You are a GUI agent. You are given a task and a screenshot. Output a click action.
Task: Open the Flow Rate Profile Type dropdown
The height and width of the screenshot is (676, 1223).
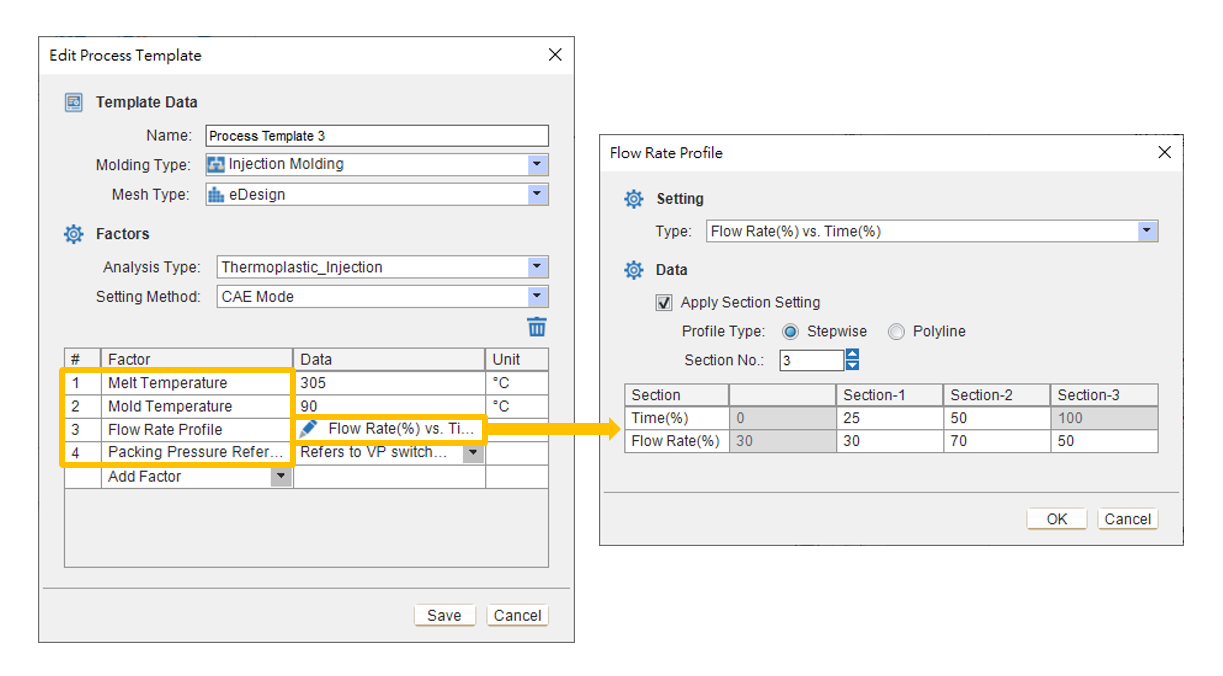1148,231
